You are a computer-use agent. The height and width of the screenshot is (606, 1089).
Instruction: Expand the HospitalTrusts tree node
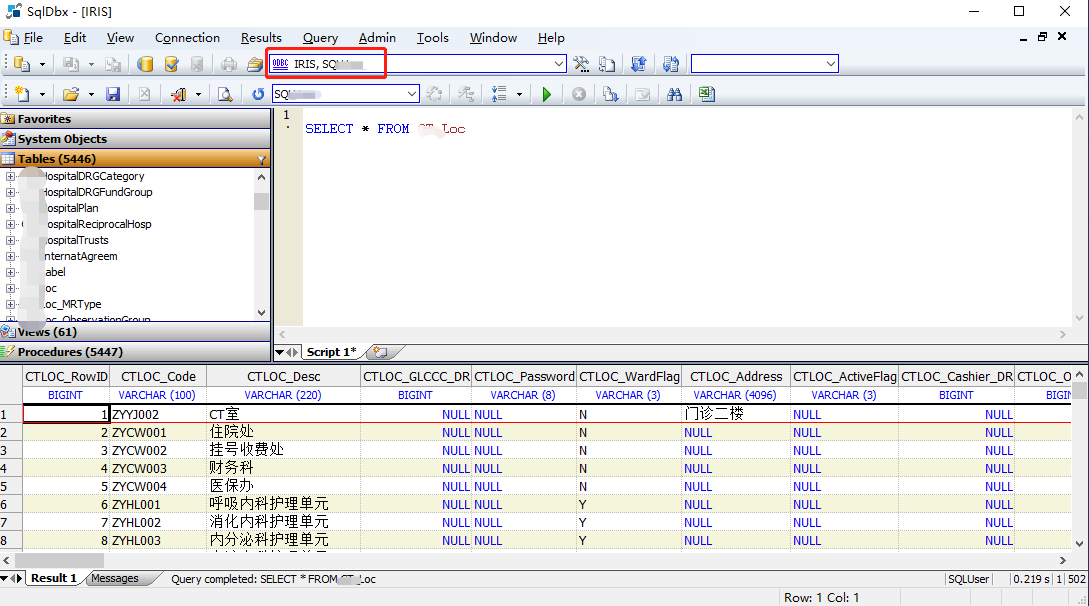click(x=10, y=240)
